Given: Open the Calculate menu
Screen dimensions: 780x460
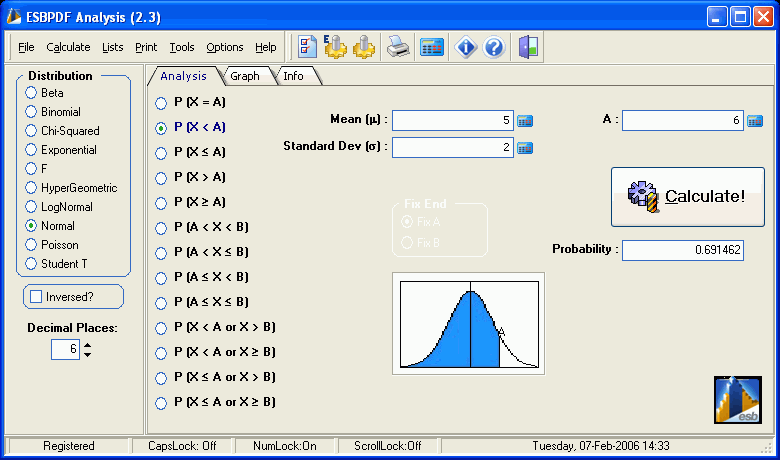Looking at the screenshot, I should point(68,47).
